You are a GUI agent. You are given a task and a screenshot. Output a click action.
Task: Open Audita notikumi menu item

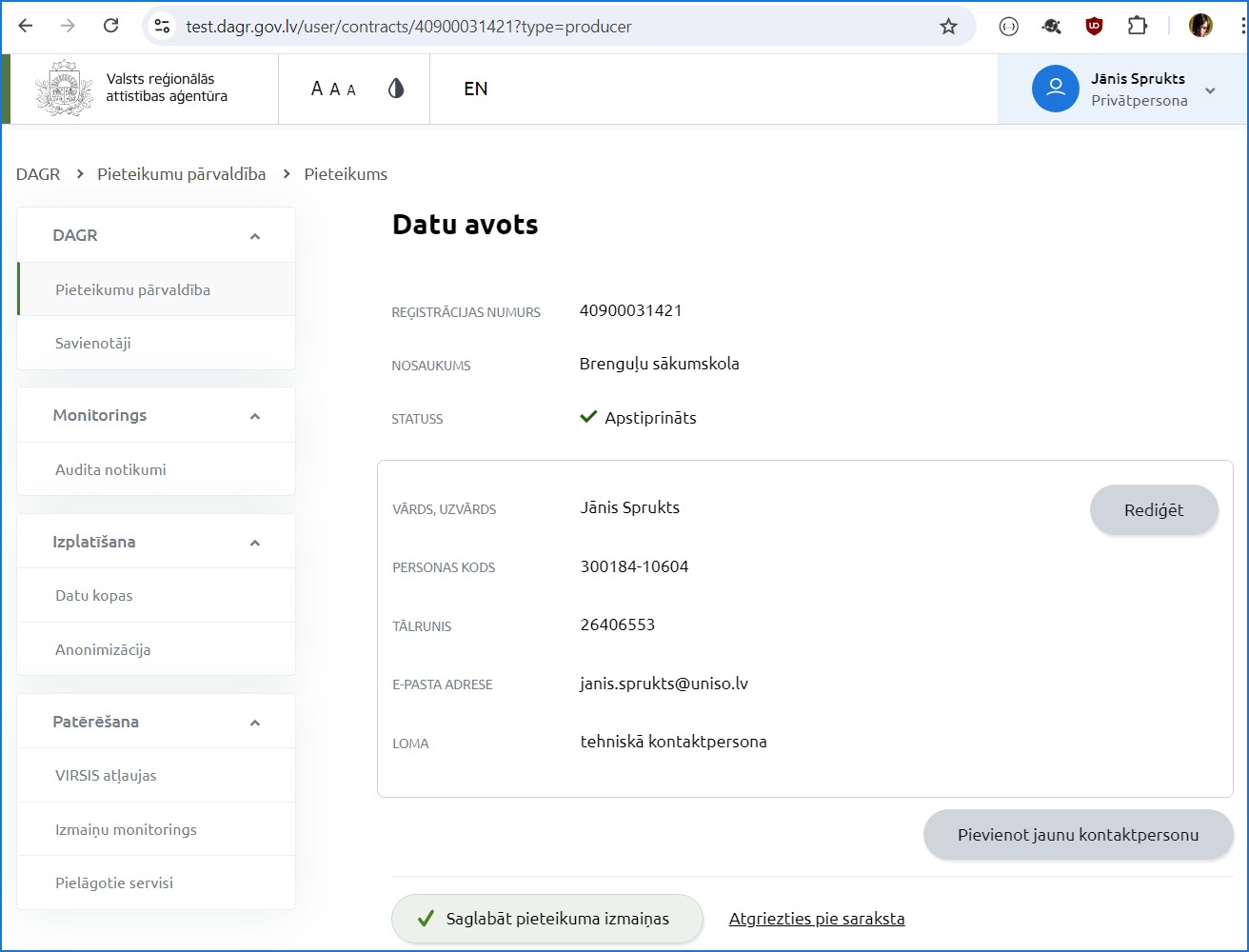(156, 469)
